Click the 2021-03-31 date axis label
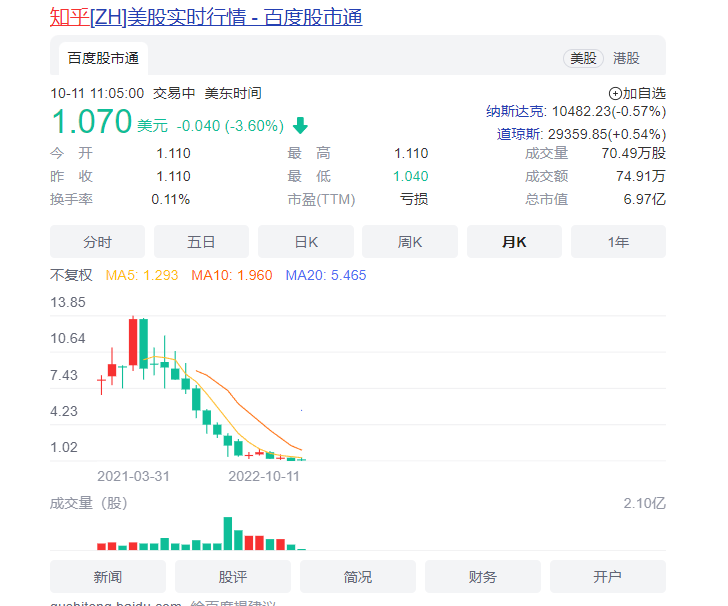The image size is (728, 606). click(133, 476)
